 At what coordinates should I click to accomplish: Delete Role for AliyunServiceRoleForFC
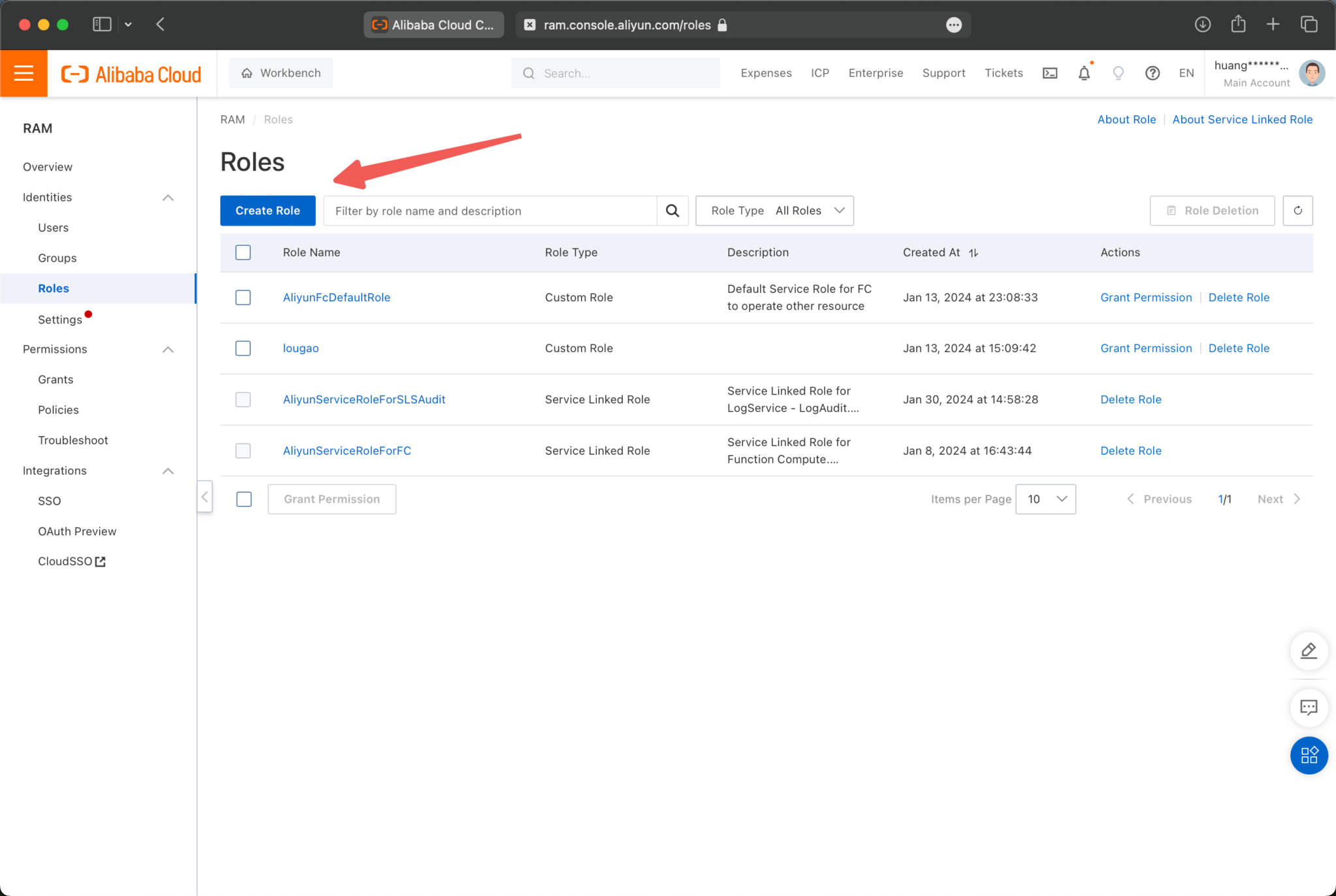tap(1131, 451)
